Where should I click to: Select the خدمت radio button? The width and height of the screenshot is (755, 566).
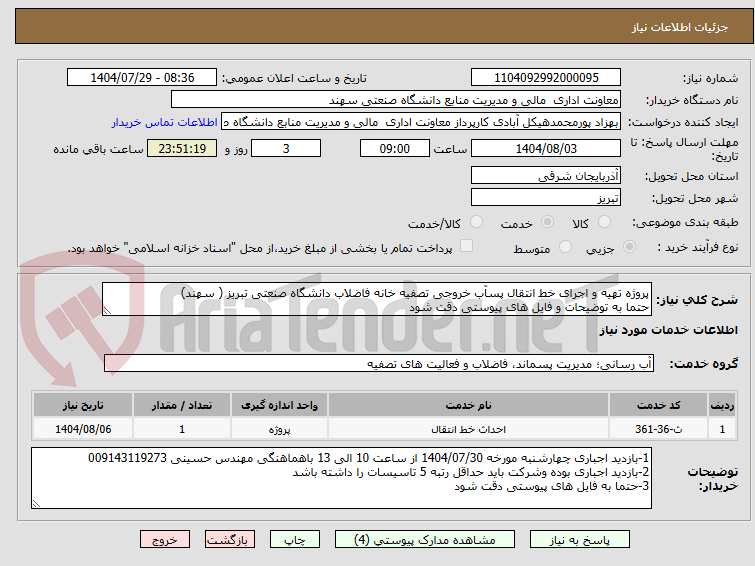click(547, 222)
